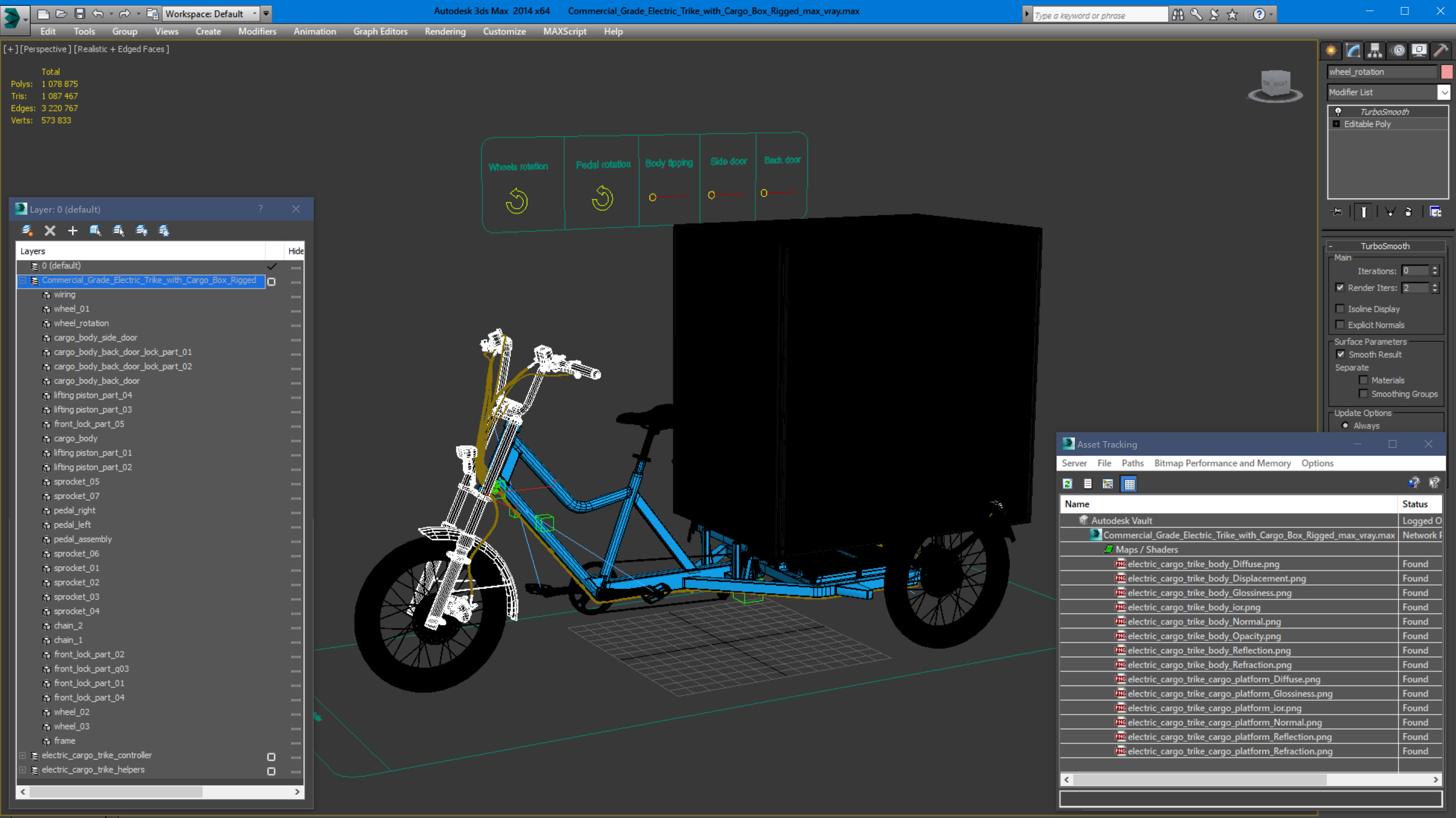Click the Hide column header in Layer dialog

295,251
